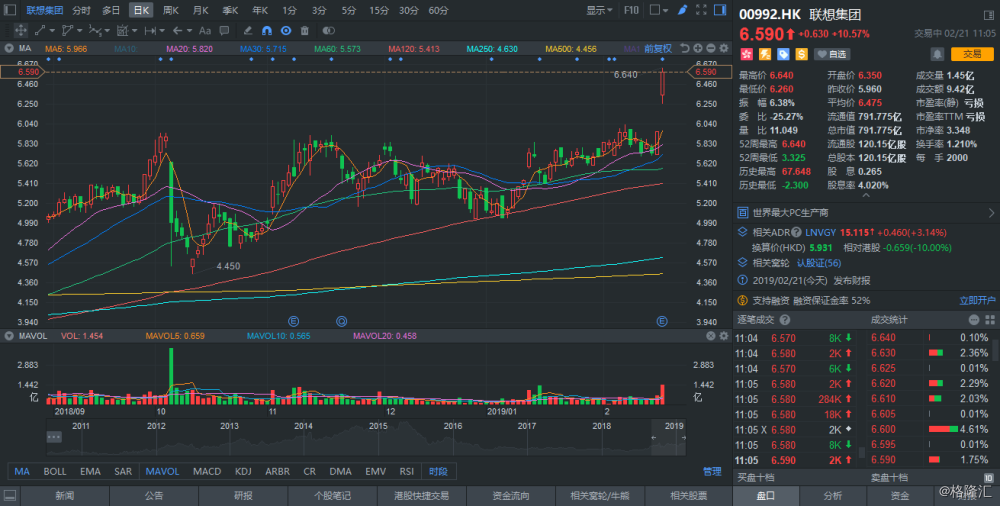Open wave tool dropdown arrow

click(x=107, y=31)
